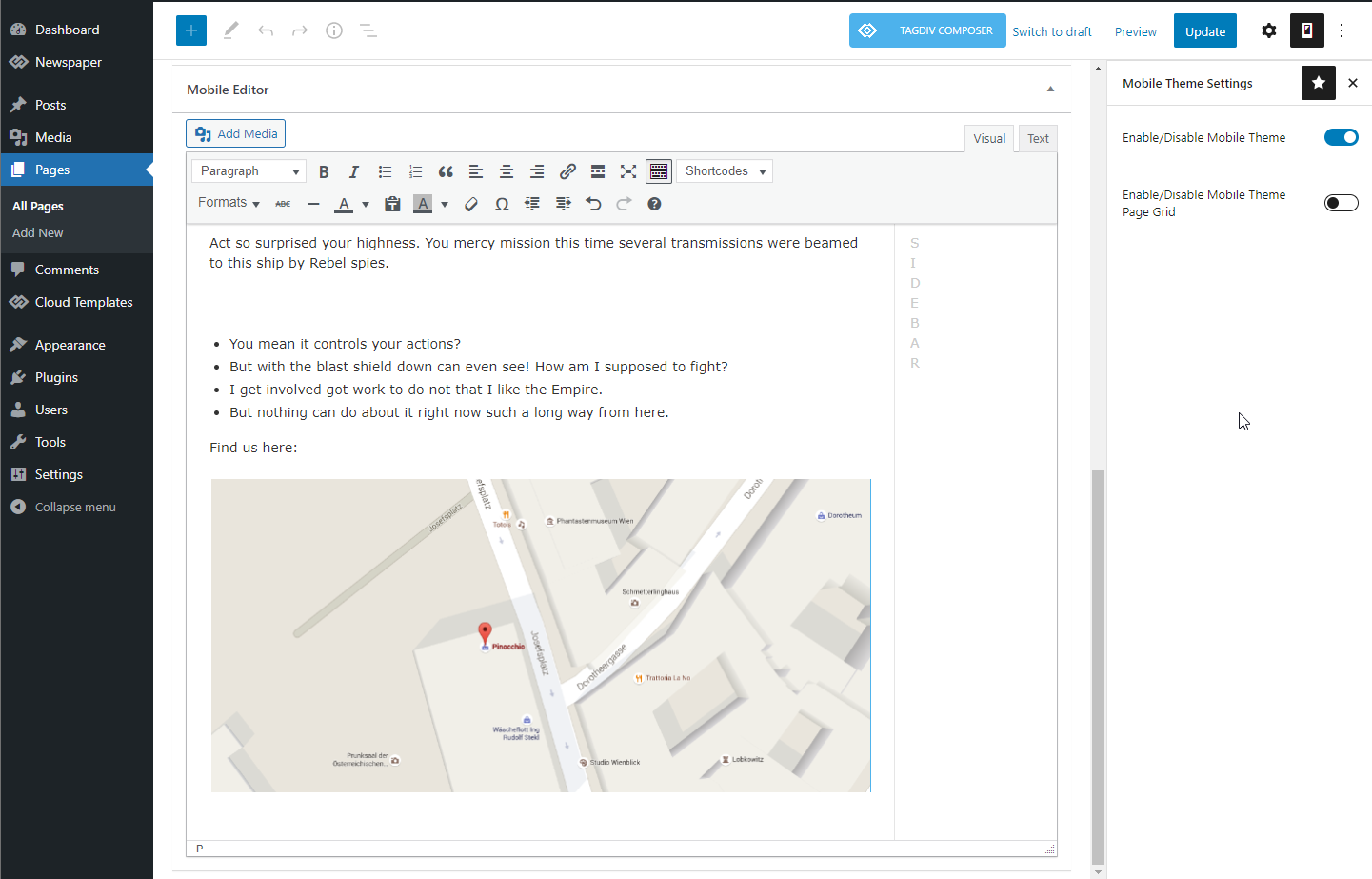Apply the background color A button
This screenshot has width=1372, height=879.
tap(423, 204)
